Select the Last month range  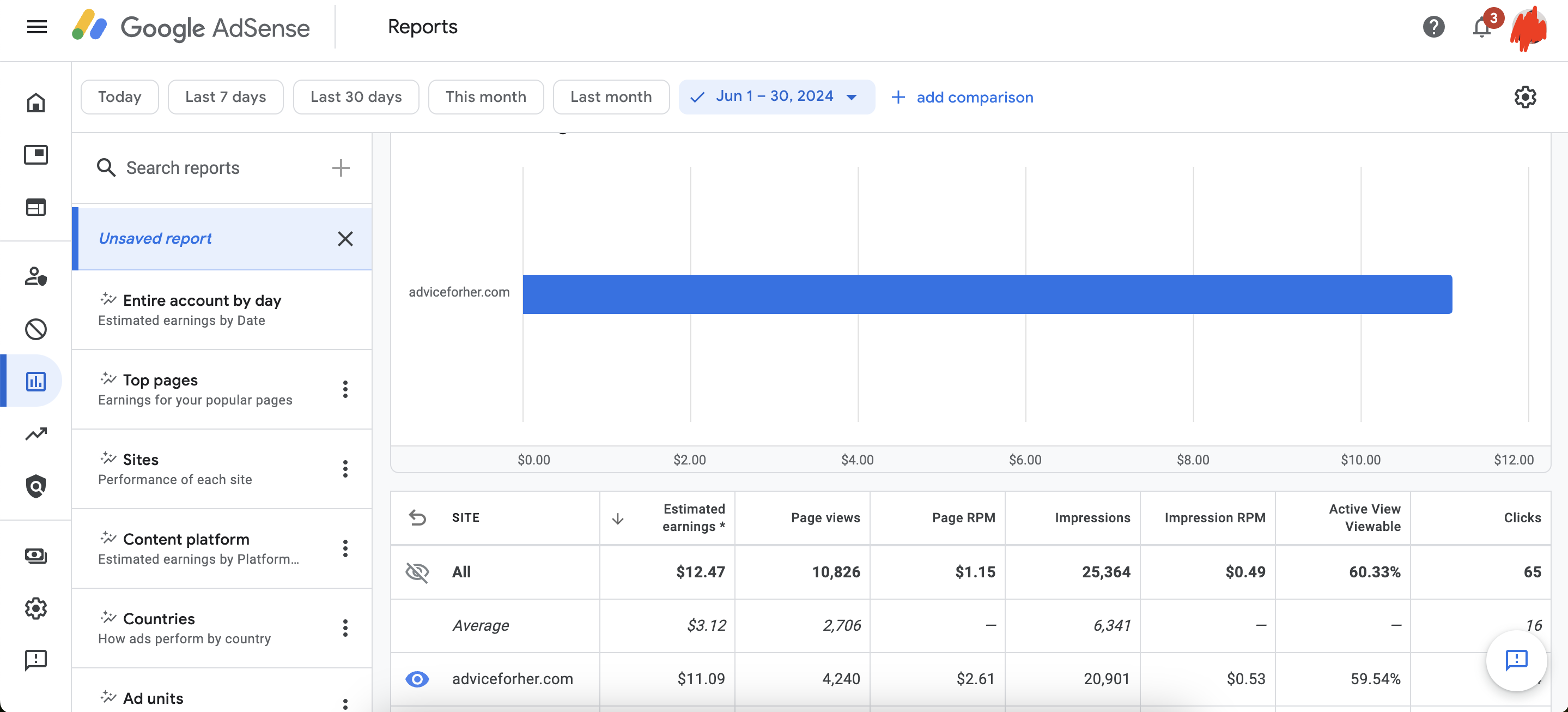click(x=611, y=97)
